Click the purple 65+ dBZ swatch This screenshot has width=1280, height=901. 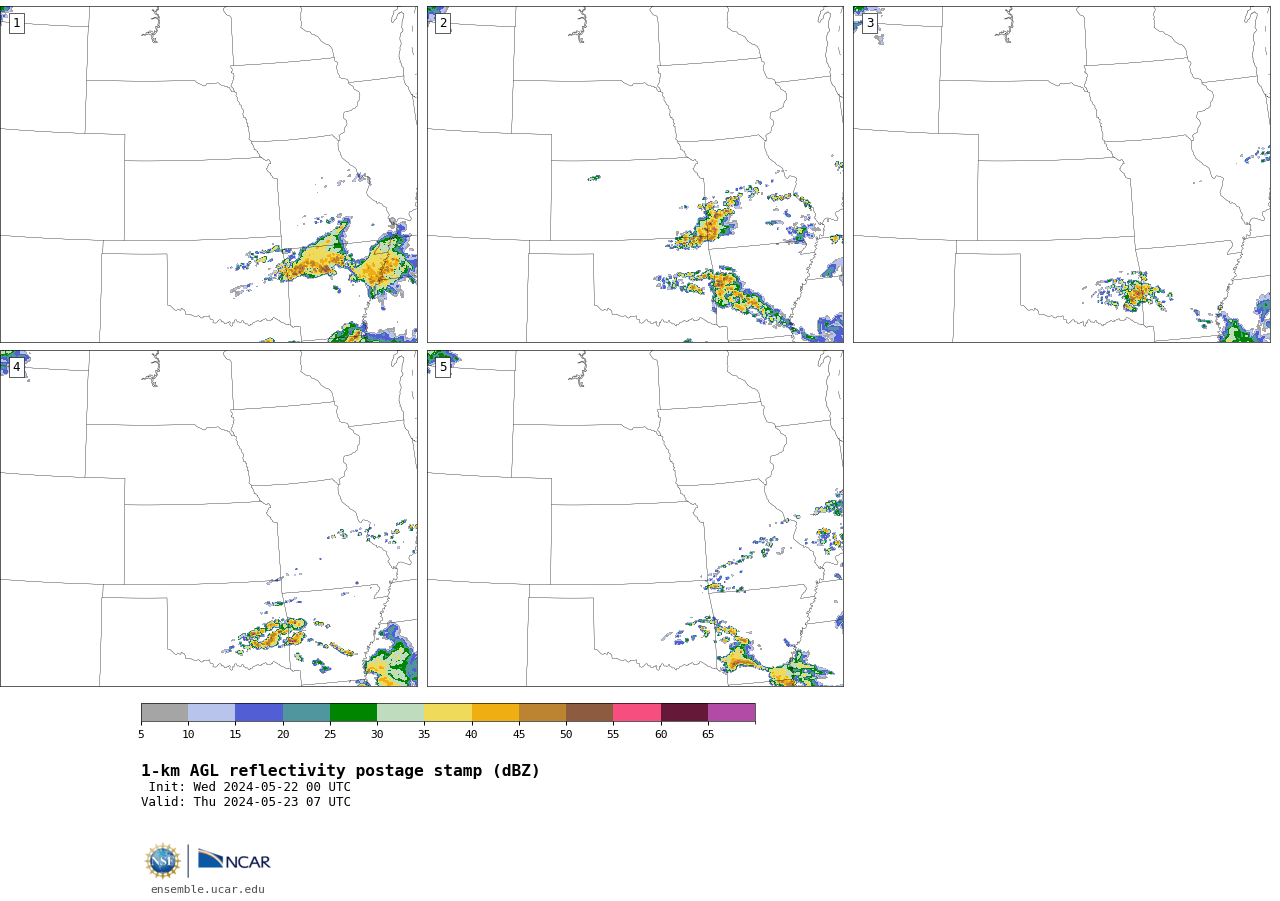click(731, 712)
